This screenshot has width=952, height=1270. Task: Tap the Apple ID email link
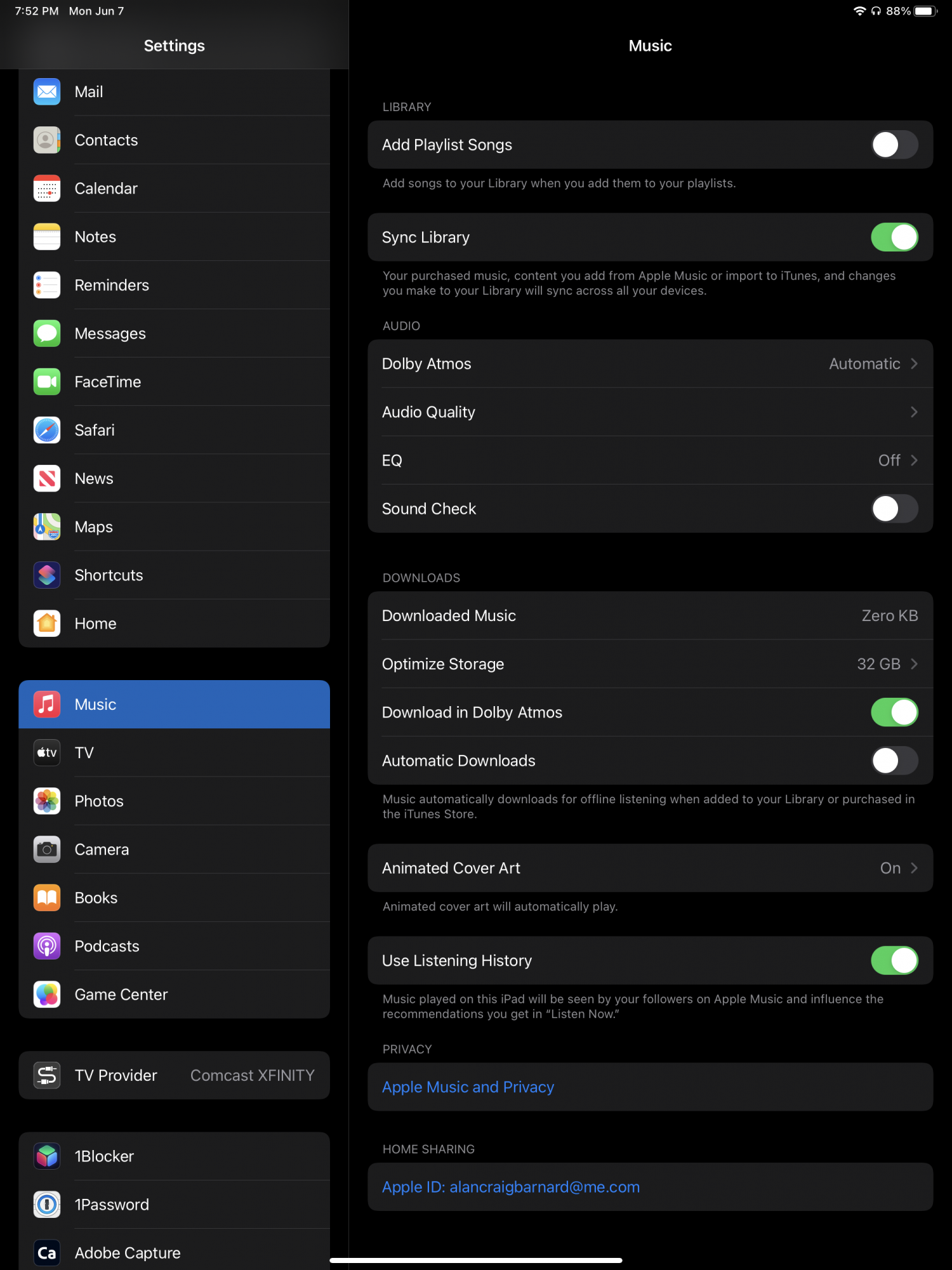coord(511,1187)
